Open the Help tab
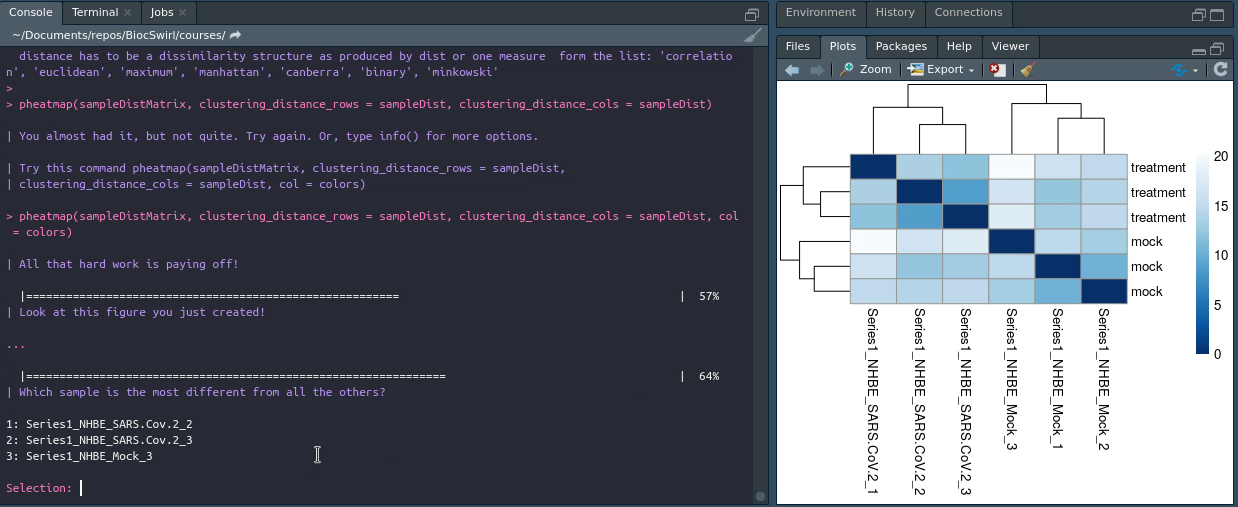 [959, 46]
